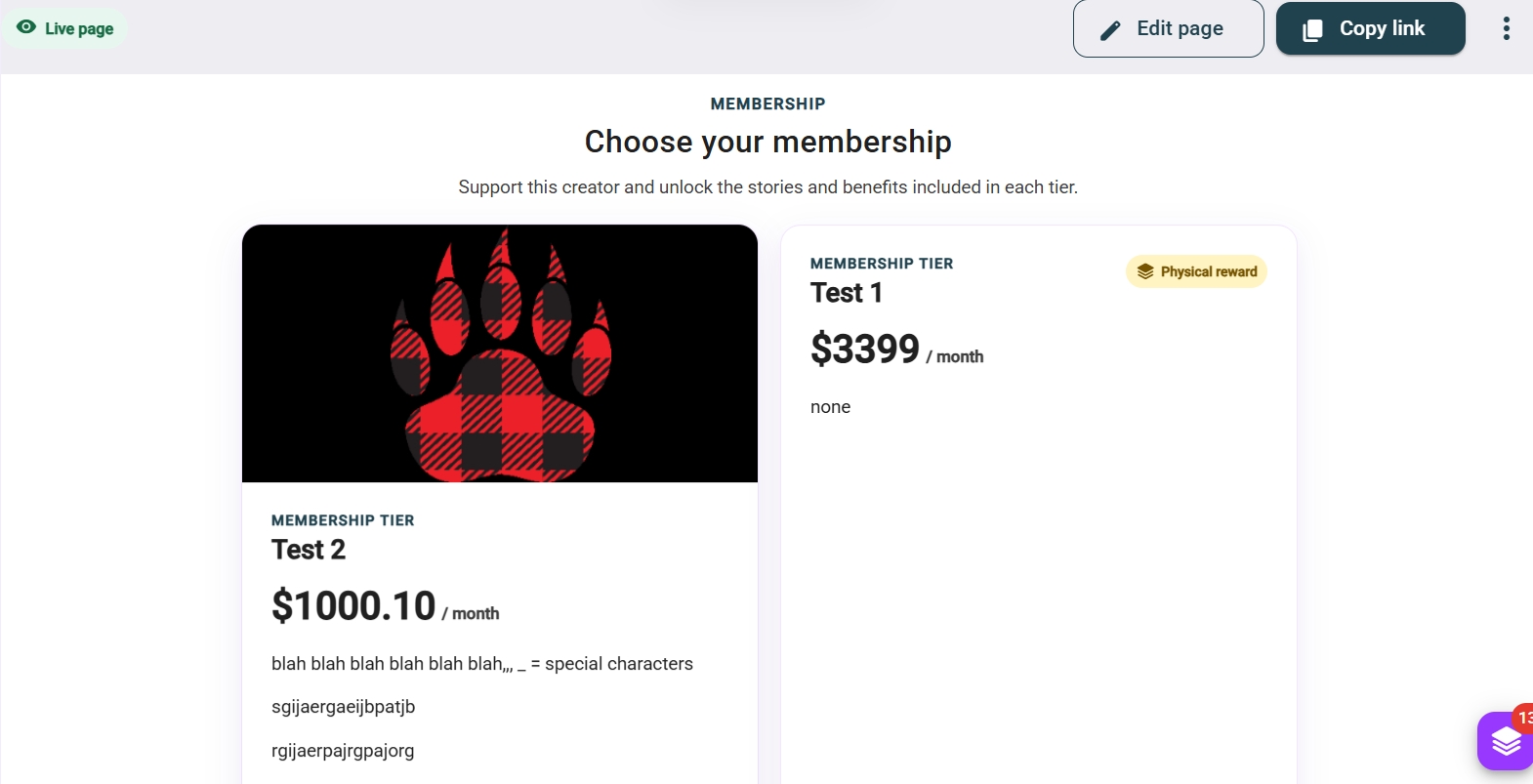1533x784 pixels.
Task: Click the purple layers widget icon
Action: pyautogui.click(x=1505, y=742)
